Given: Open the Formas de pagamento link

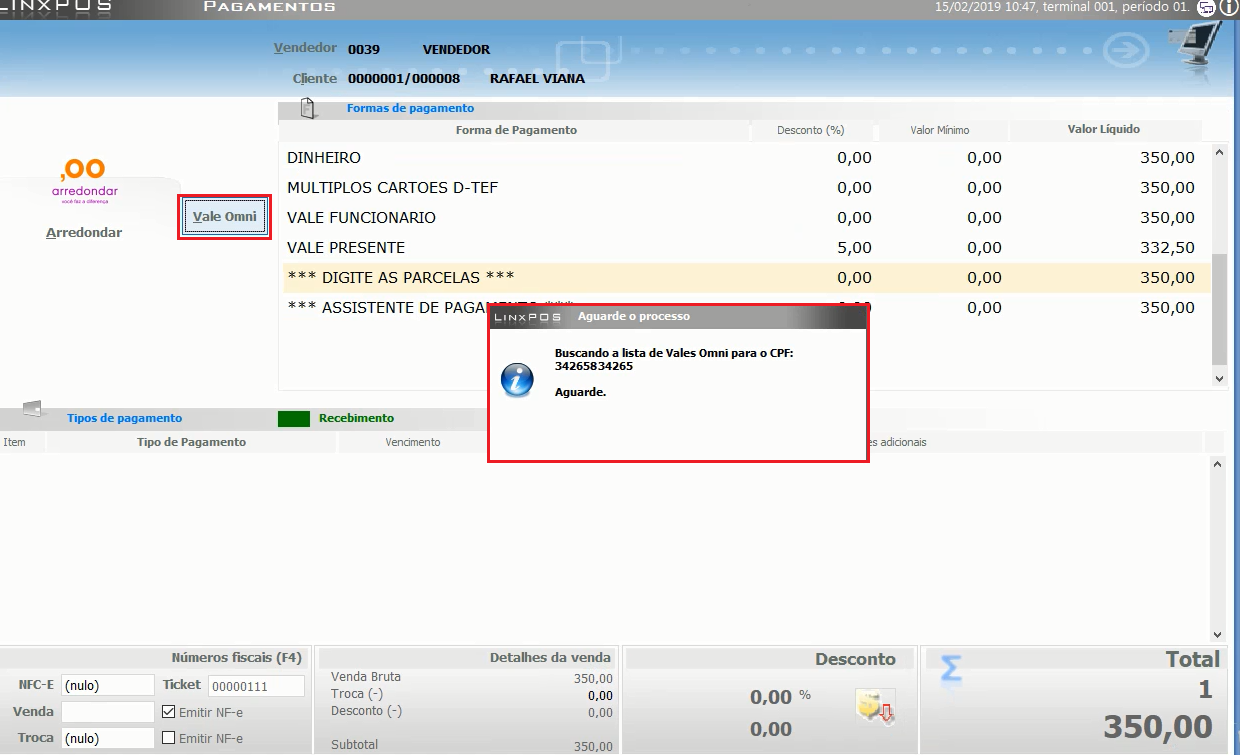Looking at the screenshot, I should [x=410, y=108].
